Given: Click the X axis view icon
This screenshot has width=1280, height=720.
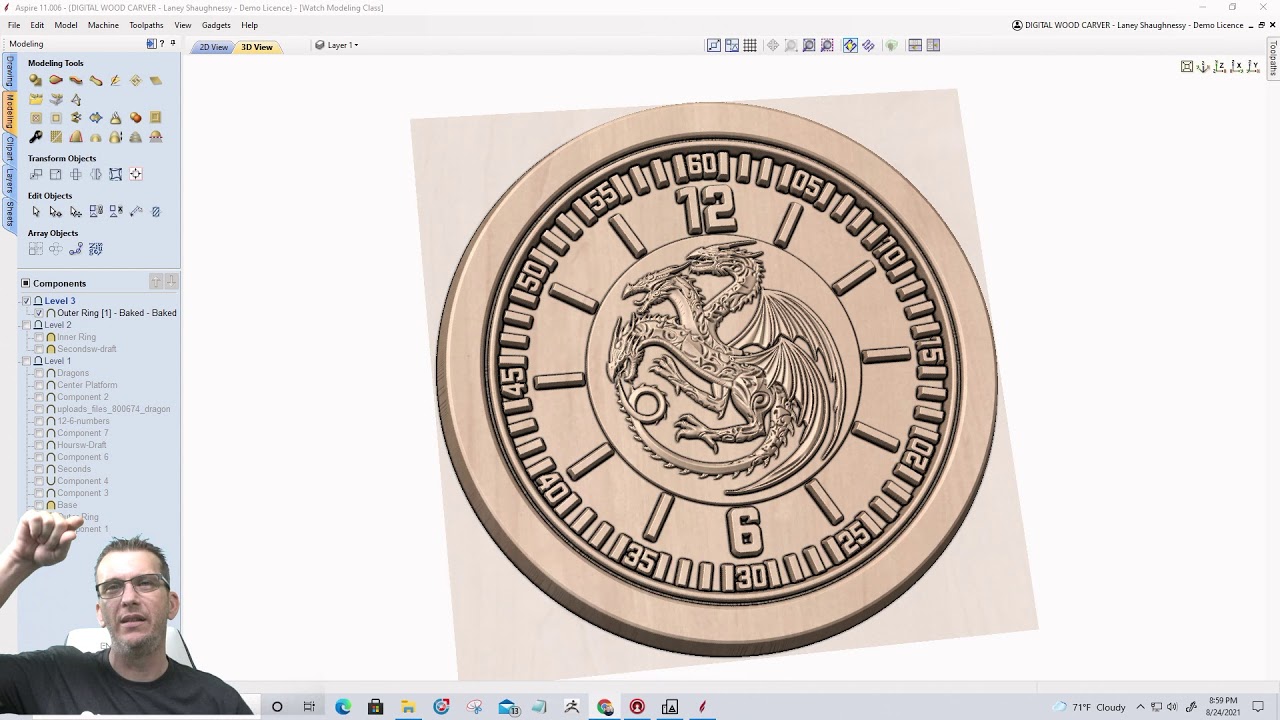Looking at the screenshot, I should [x=1237, y=66].
